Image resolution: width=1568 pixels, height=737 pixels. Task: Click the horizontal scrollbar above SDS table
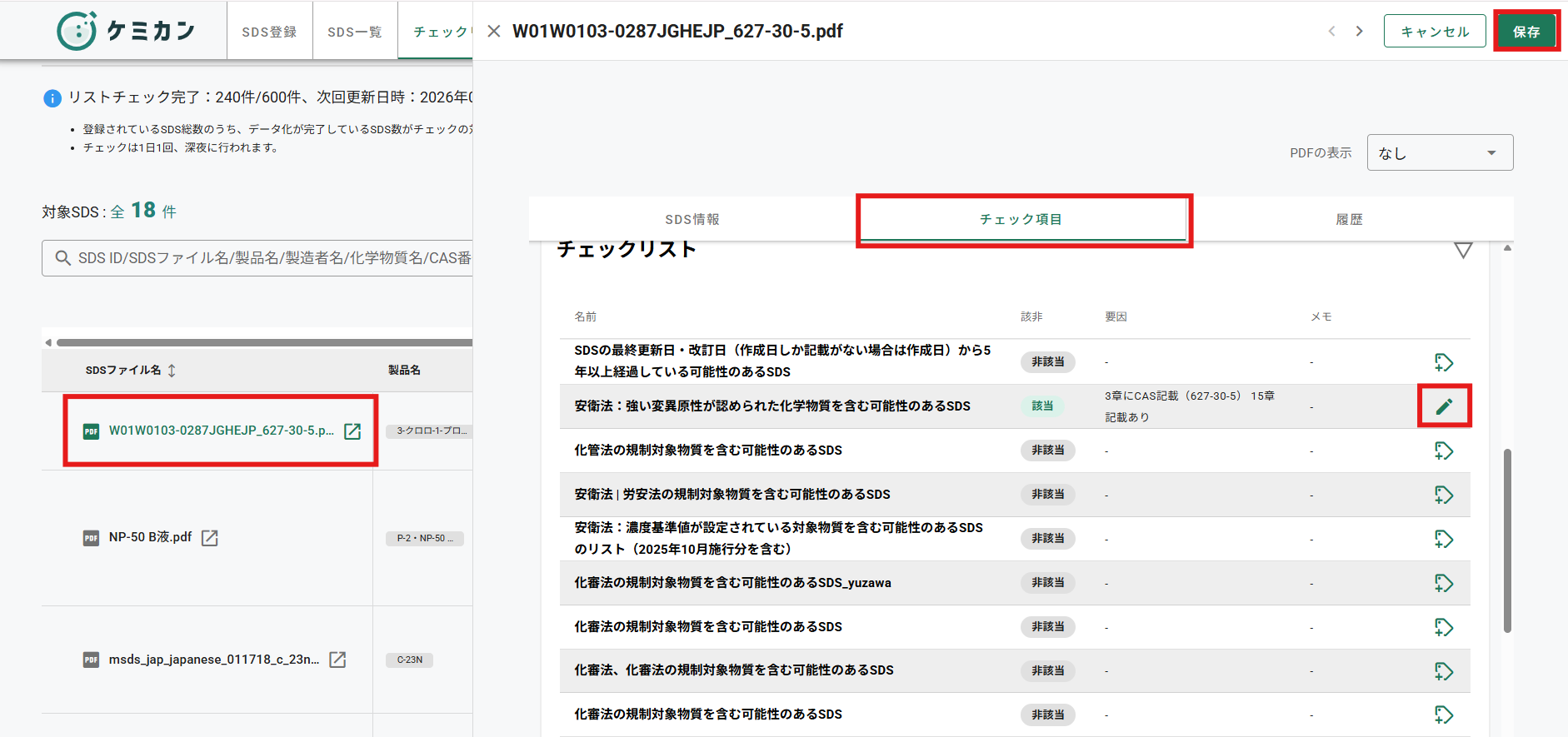(x=264, y=342)
